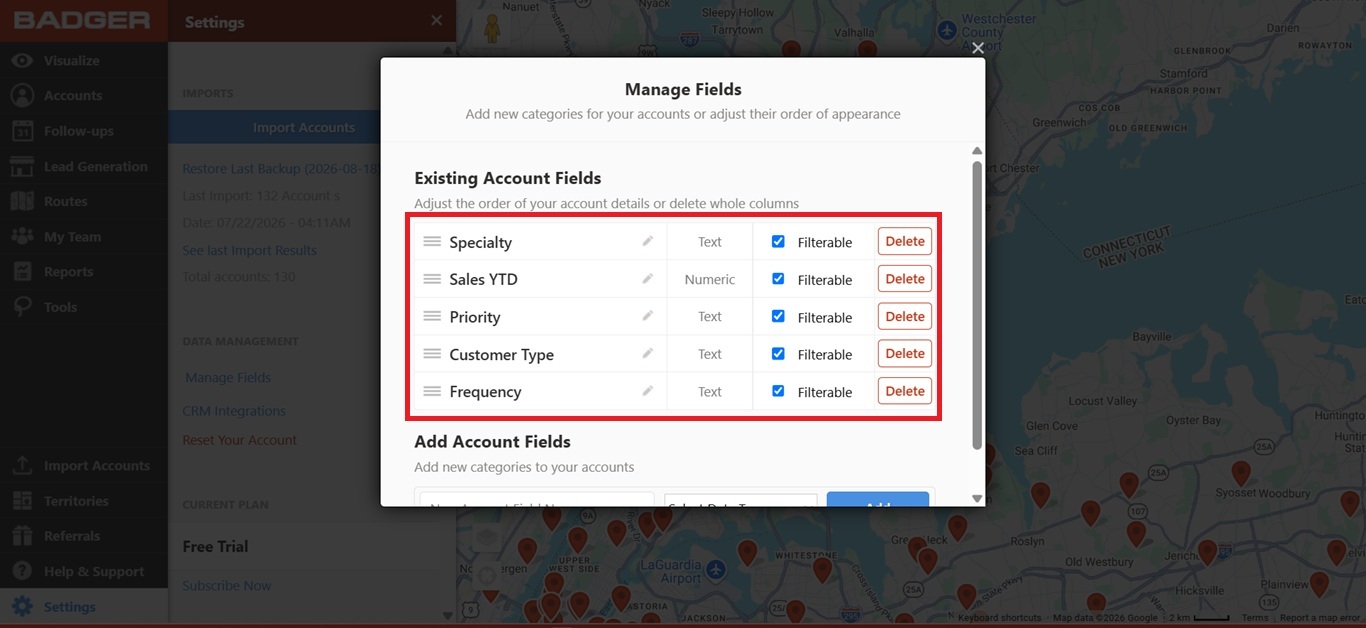
Task: Click the New Account Field Name input
Action: coord(537,500)
